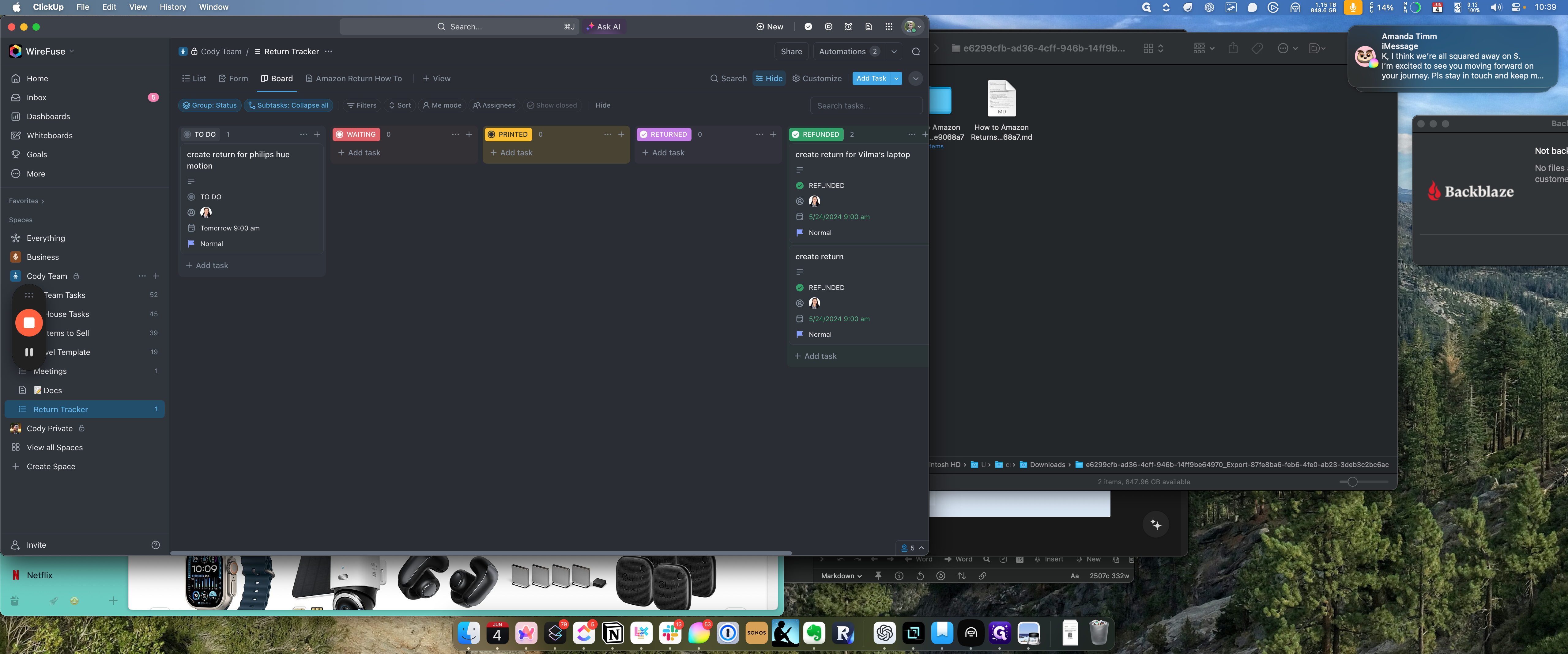Screen dimensions: 1568x654
Task: Click the plus icon in TO DO column header
Action: coord(317,135)
